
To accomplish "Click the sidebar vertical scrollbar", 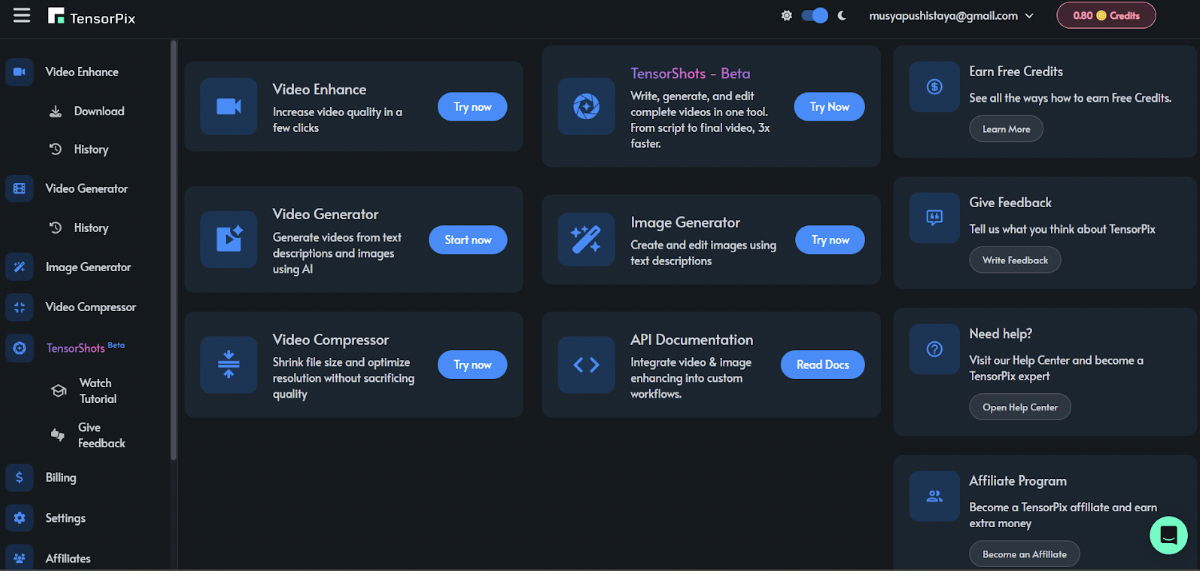I will [x=173, y=250].
